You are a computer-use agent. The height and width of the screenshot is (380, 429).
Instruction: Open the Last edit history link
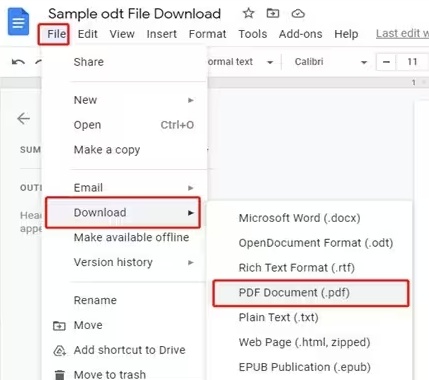pos(402,34)
